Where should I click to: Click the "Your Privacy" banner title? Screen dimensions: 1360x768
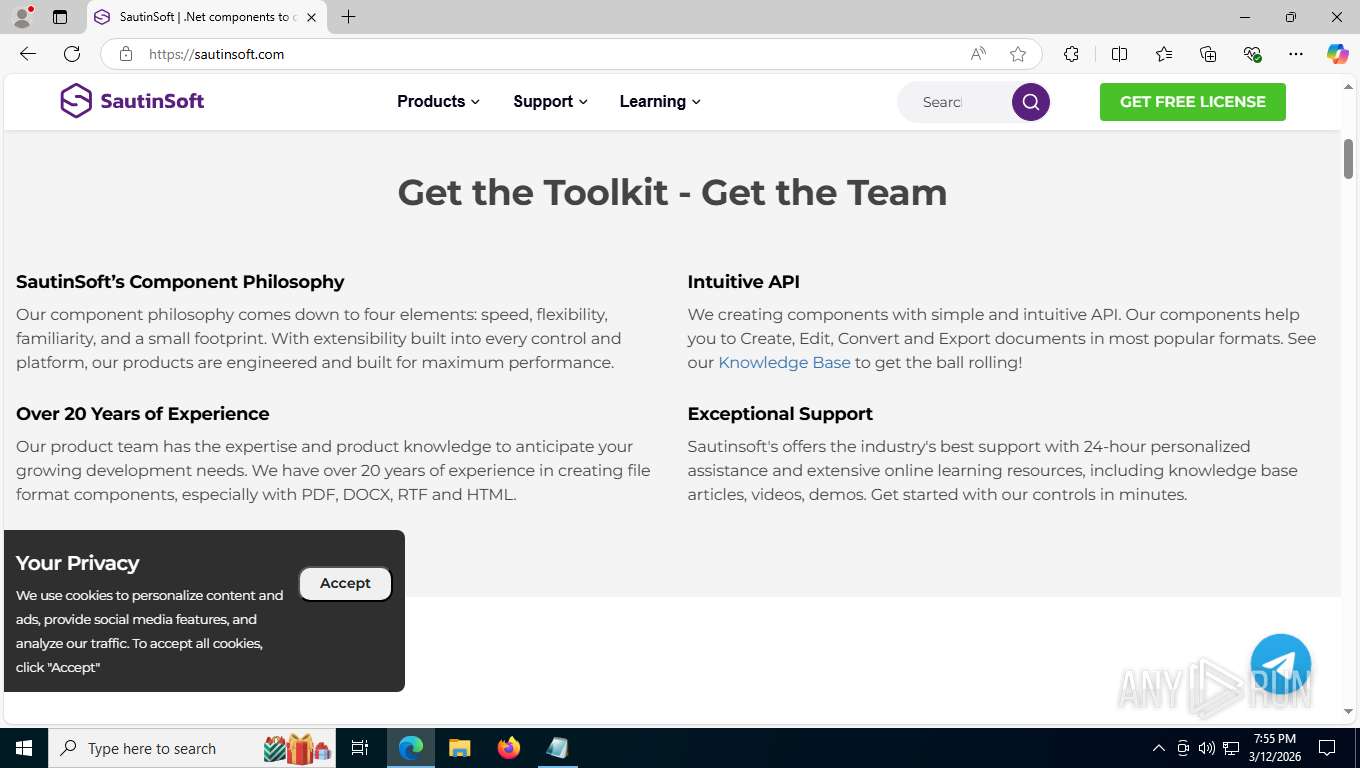[77, 563]
